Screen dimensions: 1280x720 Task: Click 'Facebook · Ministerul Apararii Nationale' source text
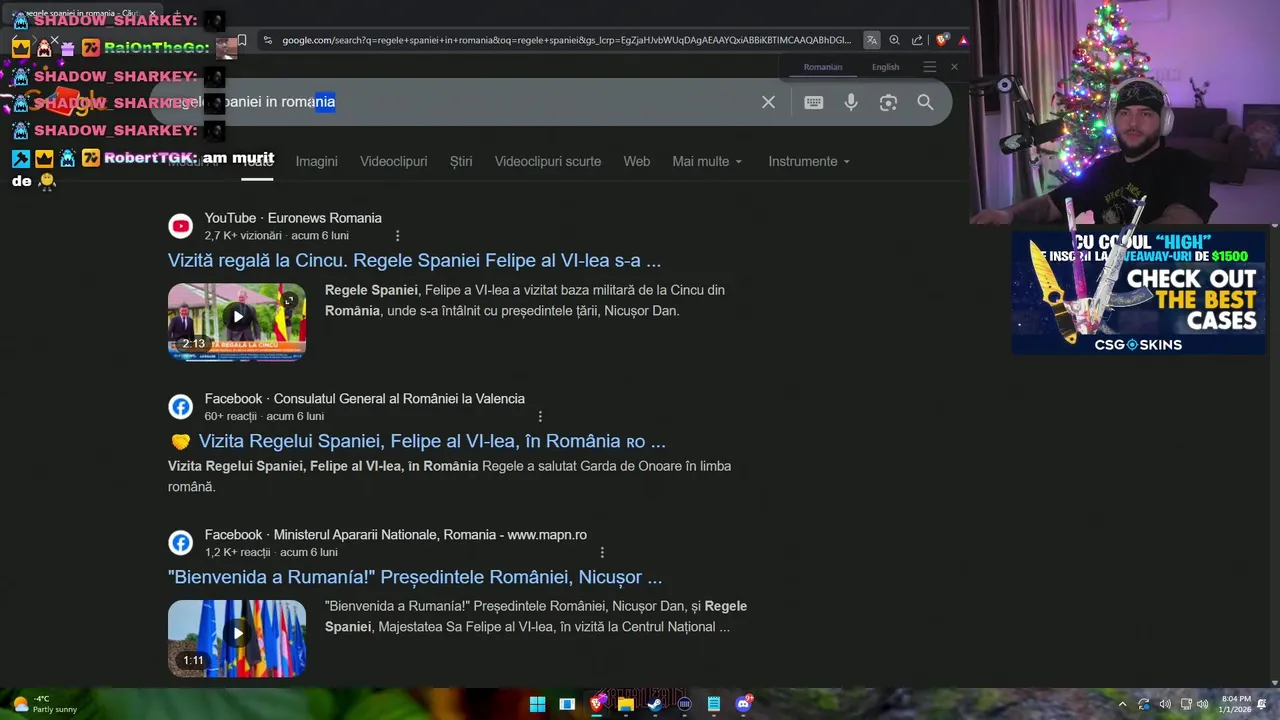396,535
